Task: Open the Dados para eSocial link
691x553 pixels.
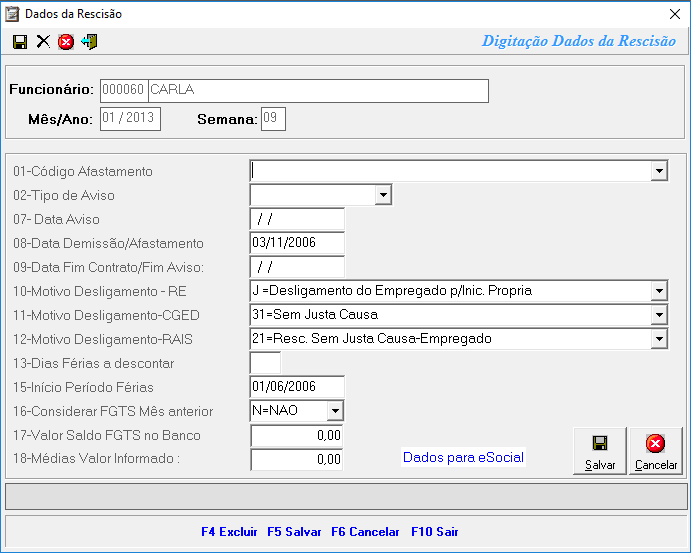Action: [x=463, y=457]
